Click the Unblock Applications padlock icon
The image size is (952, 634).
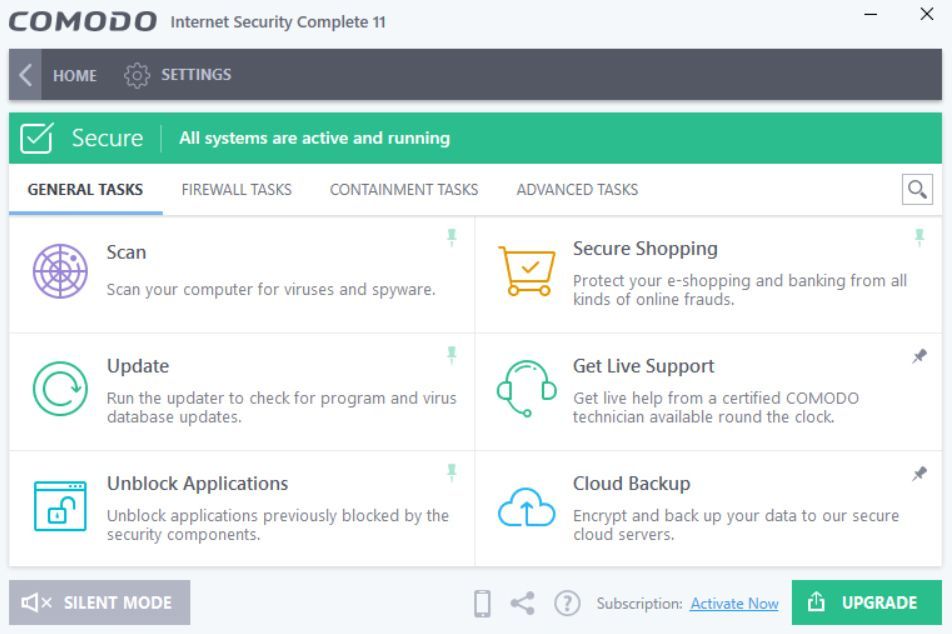pyautogui.click(x=60, y=506)
